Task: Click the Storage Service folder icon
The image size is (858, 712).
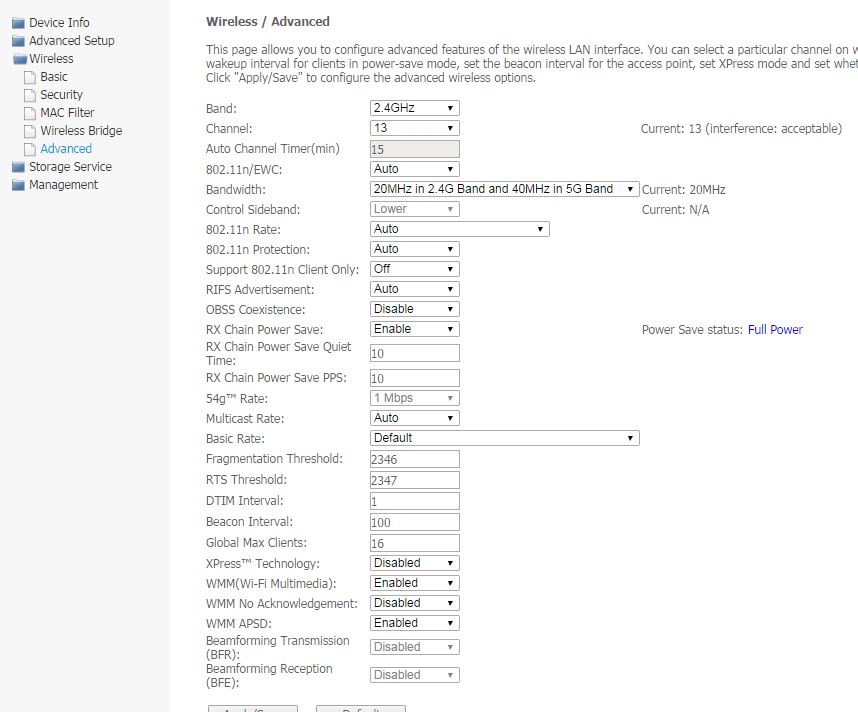Action: [x=19, y=167]
